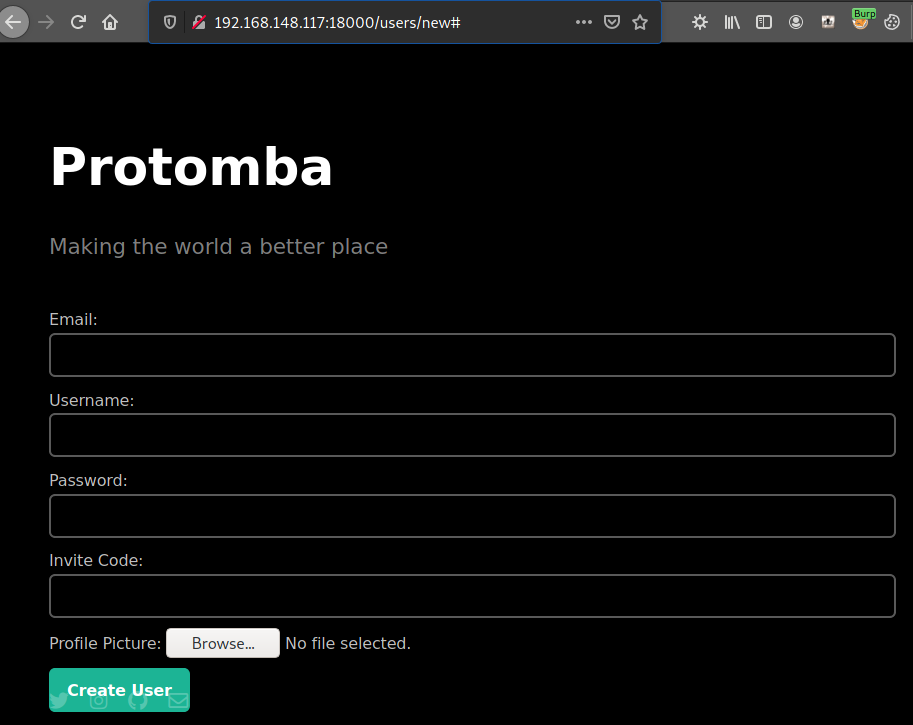
Task: Click 'Making the world a better place'
Action: pos(218,246)
